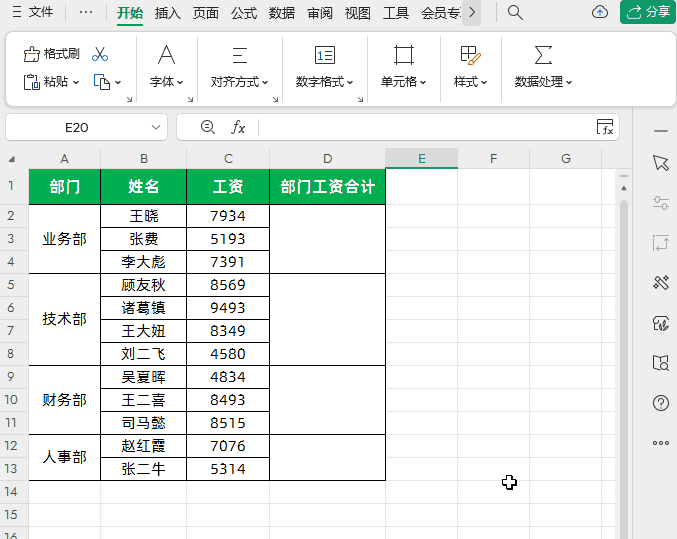Click the formula bar input field
The width and height of the screenshot is (677, 539).
425,127
